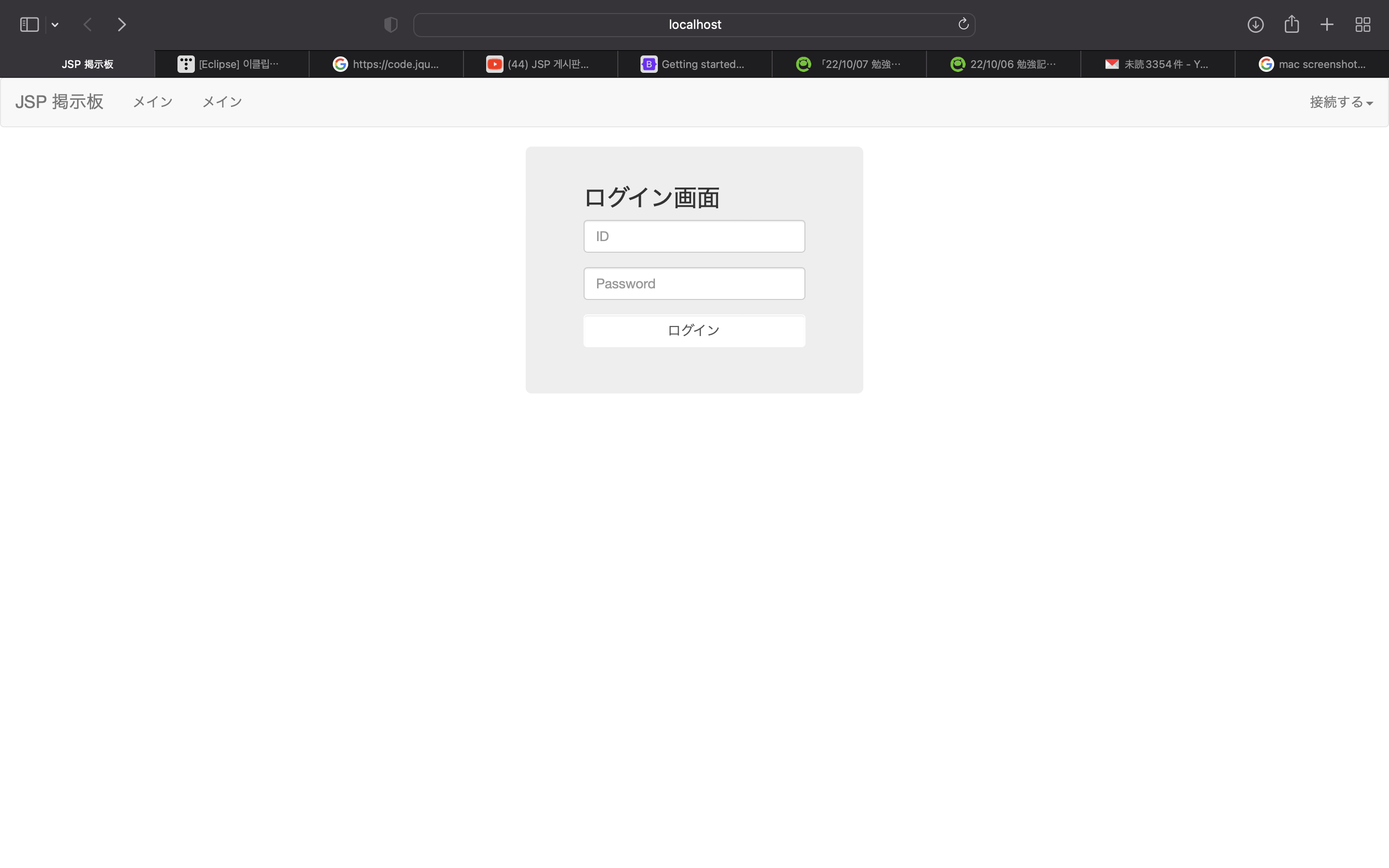The image size is (1389, 868).
Task: Switch to the (44) JSP YouTube tab
Action: pyautogui.click(x=541, y=64)
